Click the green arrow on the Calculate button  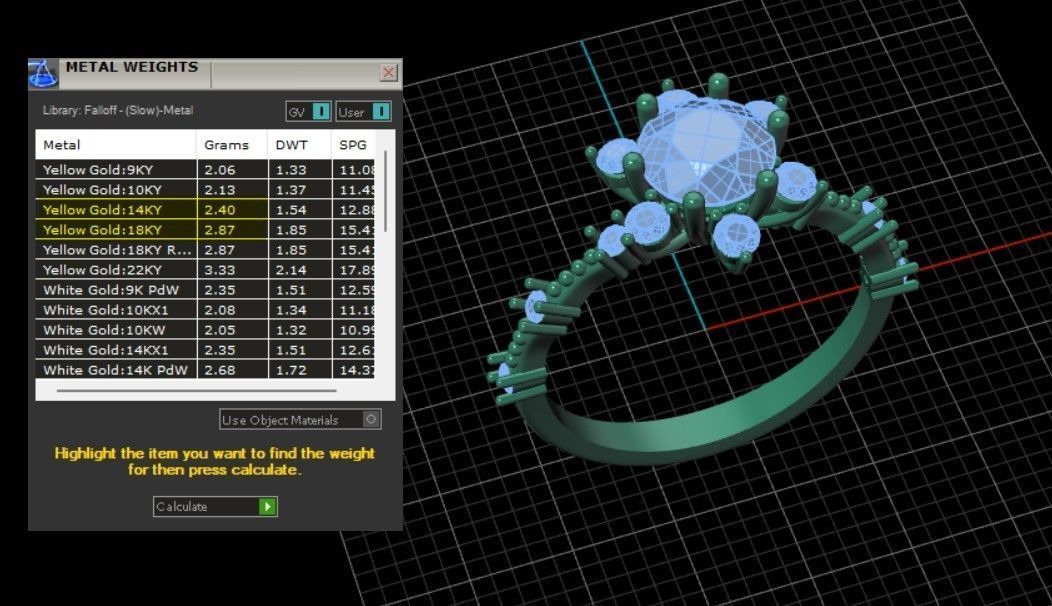pos(268,506)
